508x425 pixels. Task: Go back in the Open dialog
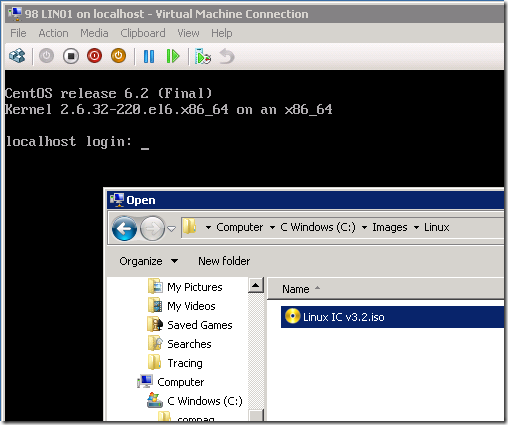124,228
